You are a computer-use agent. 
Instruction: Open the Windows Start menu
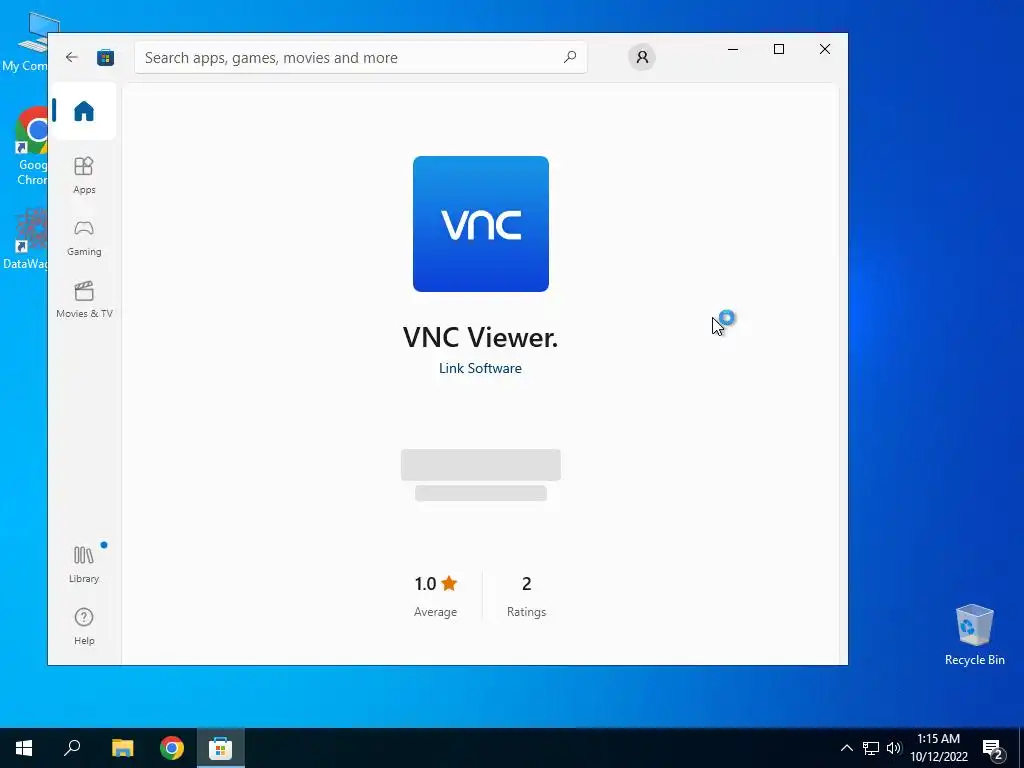tap(24, 748)
